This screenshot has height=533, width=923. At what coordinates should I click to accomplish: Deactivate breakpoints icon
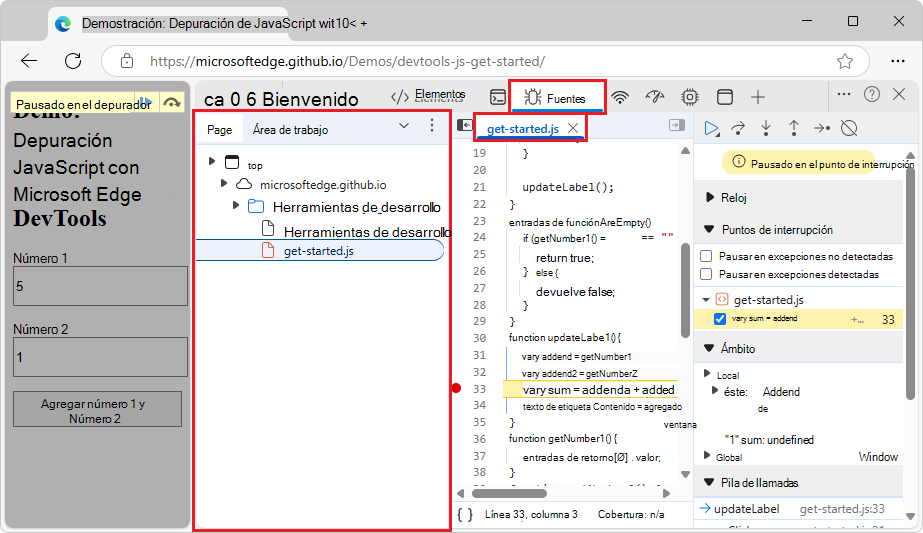point(849,128)
